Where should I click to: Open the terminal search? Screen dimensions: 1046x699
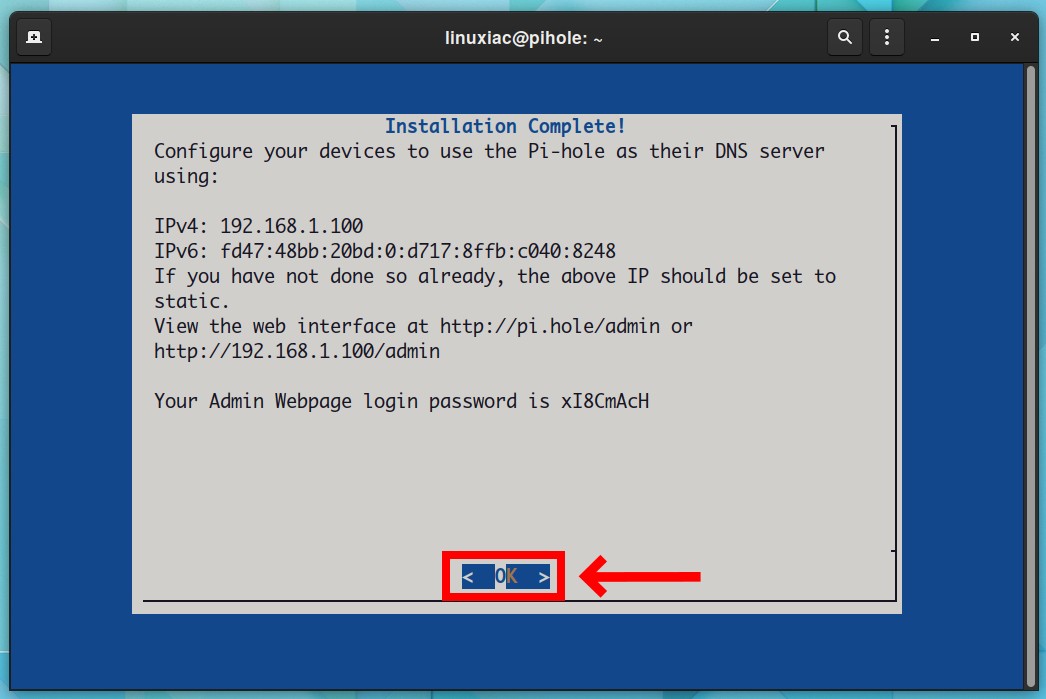(845, 37)
